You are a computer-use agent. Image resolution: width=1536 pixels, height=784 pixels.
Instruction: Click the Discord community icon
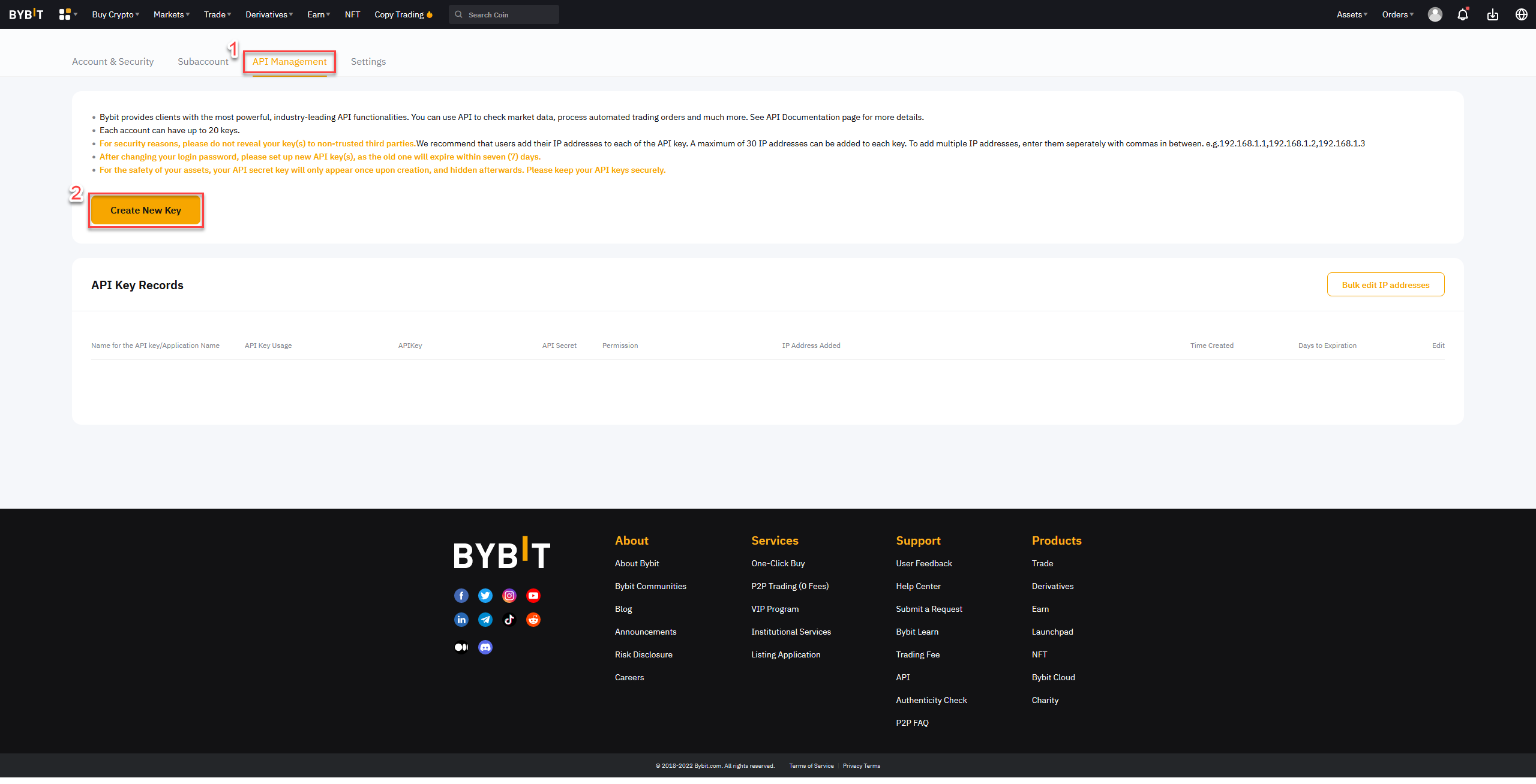click(485, 647)
